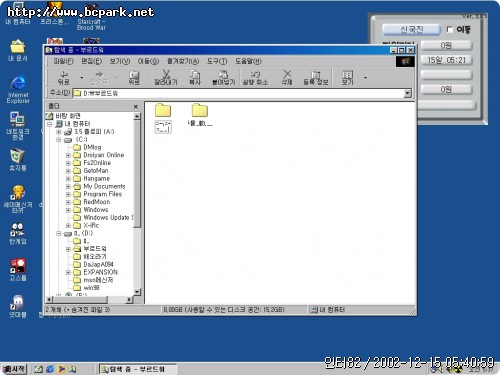Select the 휴지통 recycle bin desktop icon

tap(18, 160)
